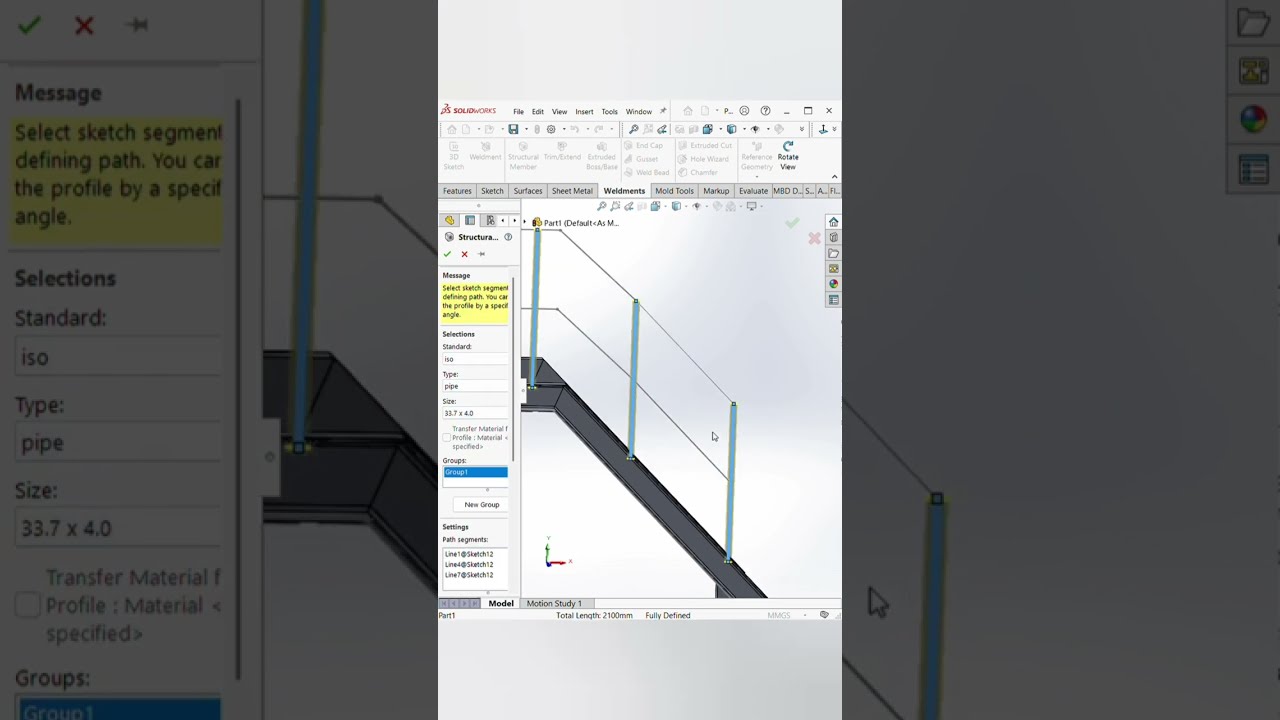Open the Options gear in the top toolbar
This screenshot has width=1280, height=720.
[x=551, y=129]
